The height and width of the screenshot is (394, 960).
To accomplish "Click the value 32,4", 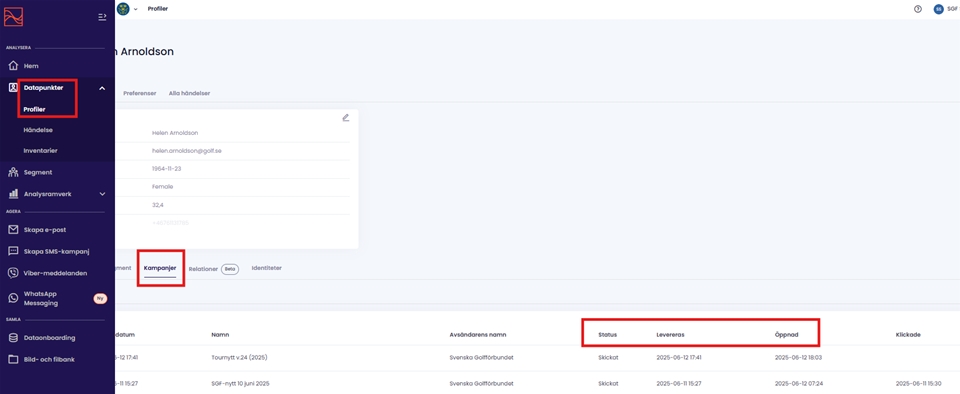I will pyautogui.click(x=158, y=206).
